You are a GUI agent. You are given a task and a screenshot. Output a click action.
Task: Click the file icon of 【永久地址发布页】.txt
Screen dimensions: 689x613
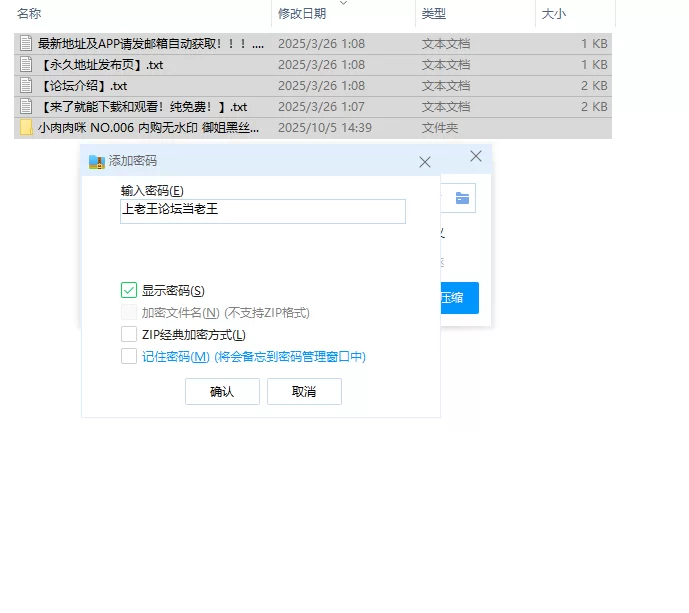click(x=26, y=65)
